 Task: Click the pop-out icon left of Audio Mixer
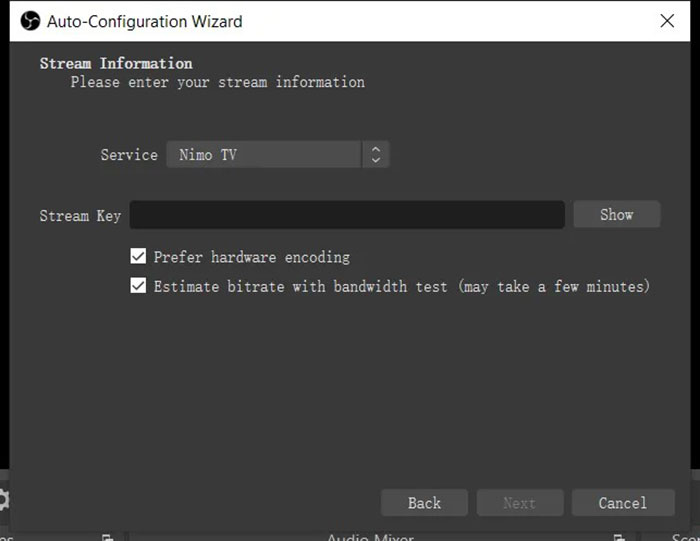pos(107,537)
